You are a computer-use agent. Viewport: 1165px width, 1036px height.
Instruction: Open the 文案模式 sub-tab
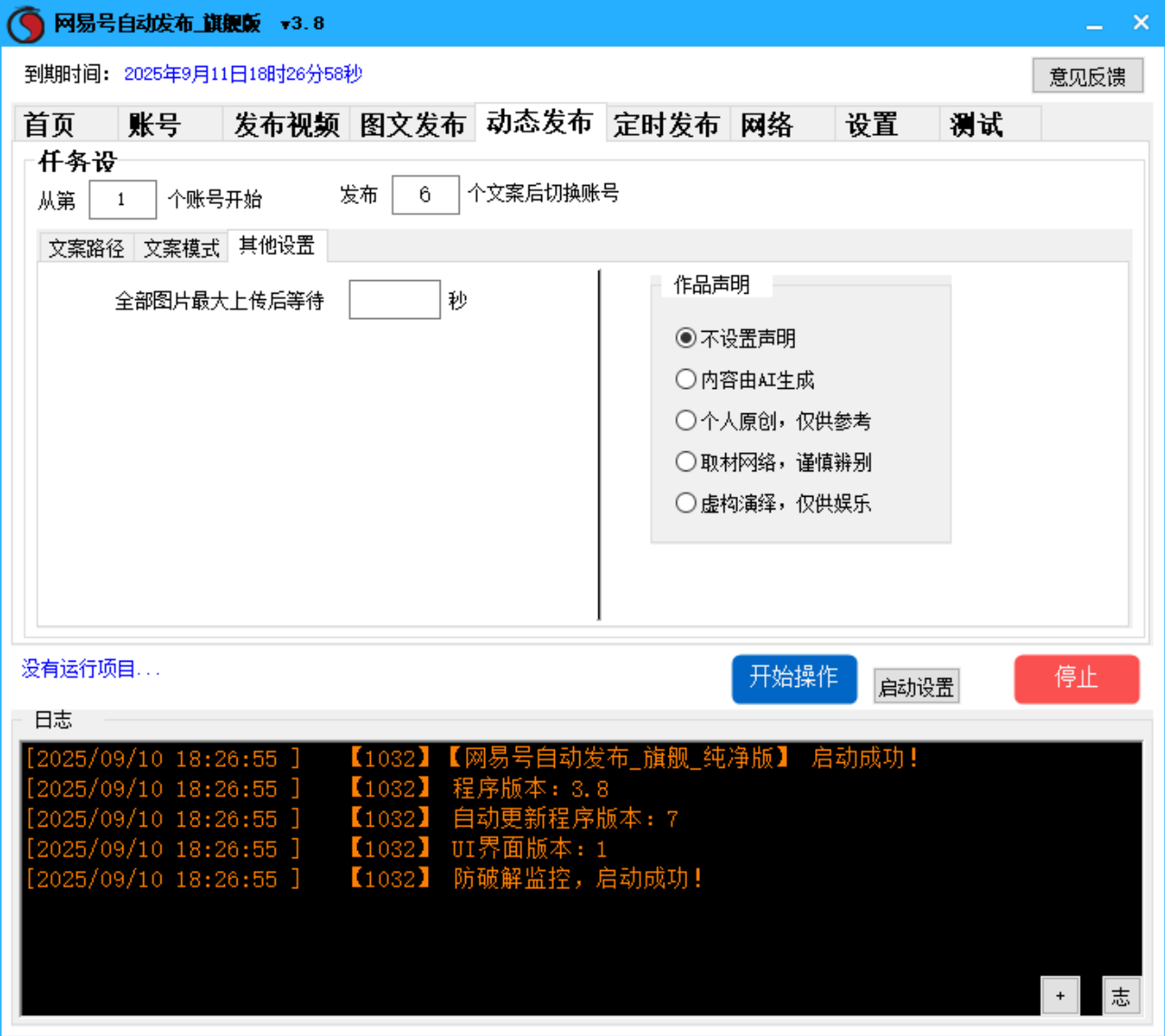pyautogui.click(x=181, y=246)
